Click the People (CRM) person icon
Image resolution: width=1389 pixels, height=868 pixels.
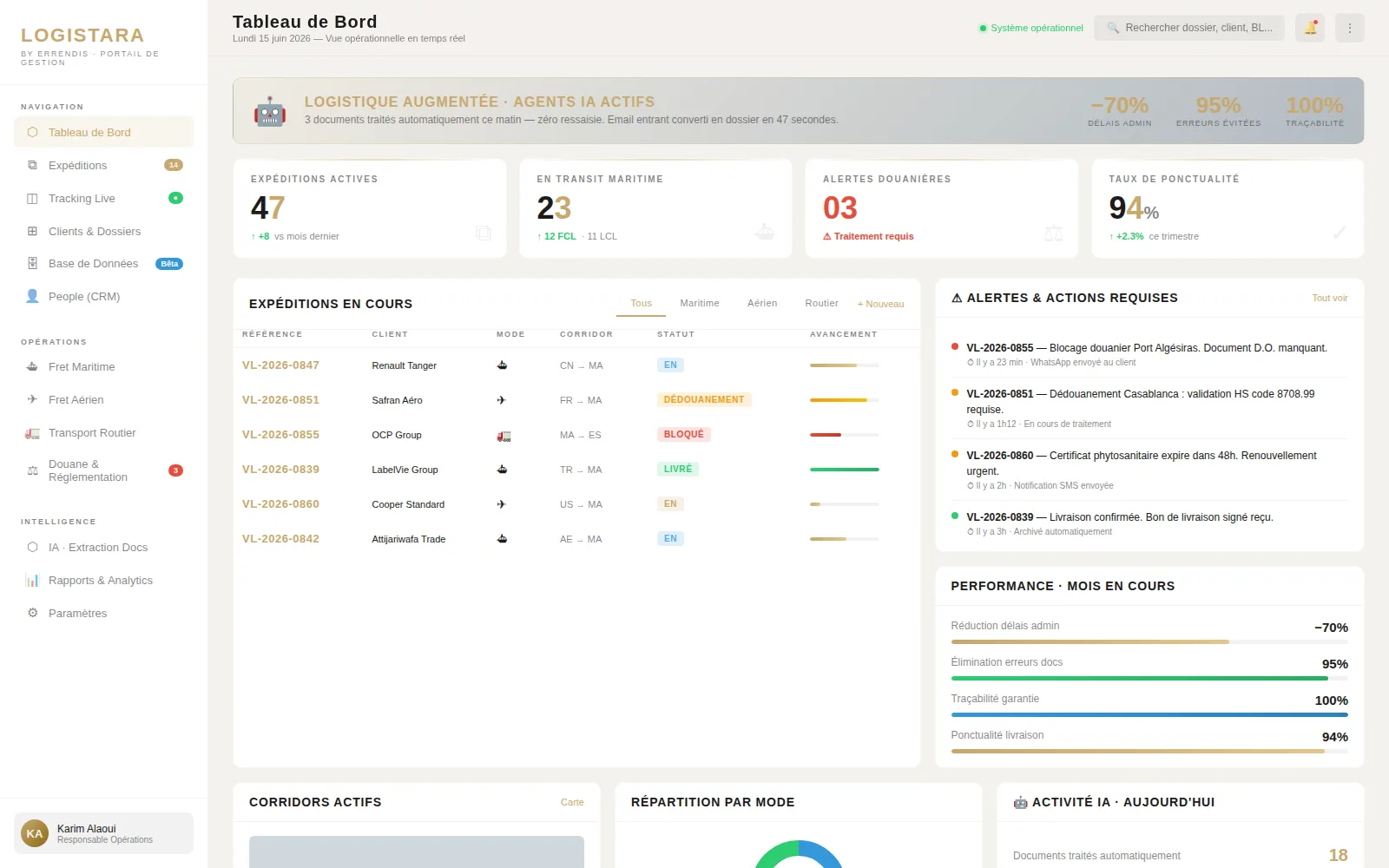point(33,297)
